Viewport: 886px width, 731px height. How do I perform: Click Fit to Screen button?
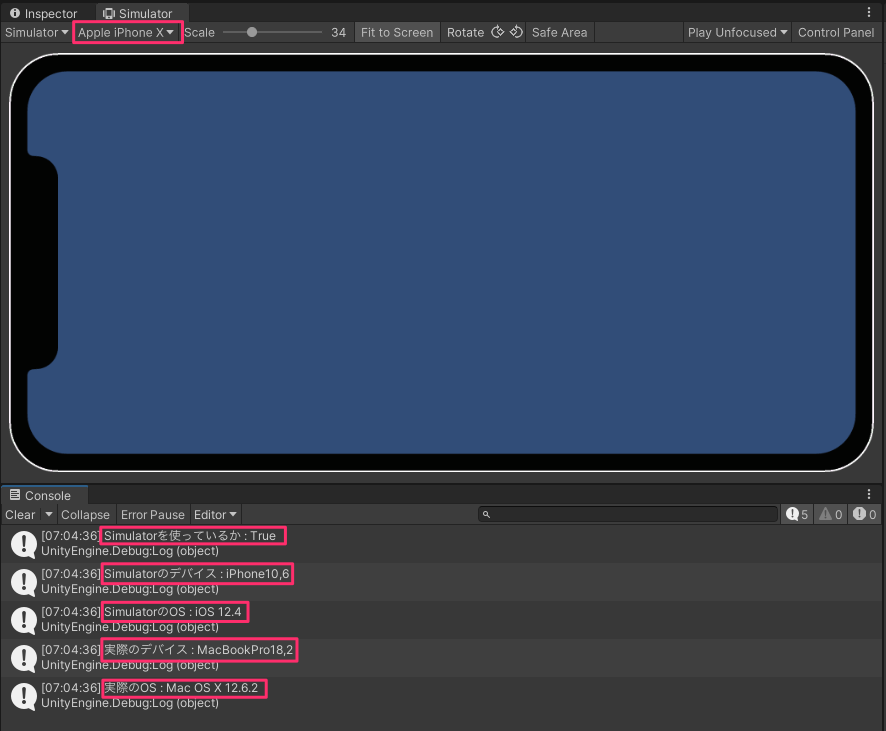(397, 32)
